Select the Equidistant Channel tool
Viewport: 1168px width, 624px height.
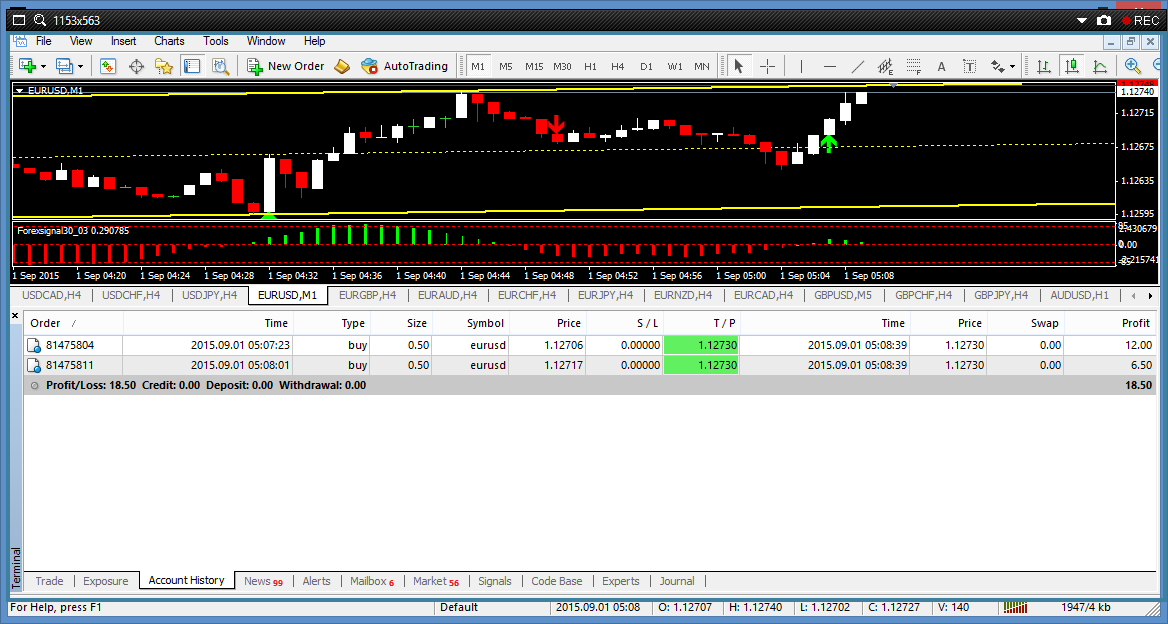(885, 66)
